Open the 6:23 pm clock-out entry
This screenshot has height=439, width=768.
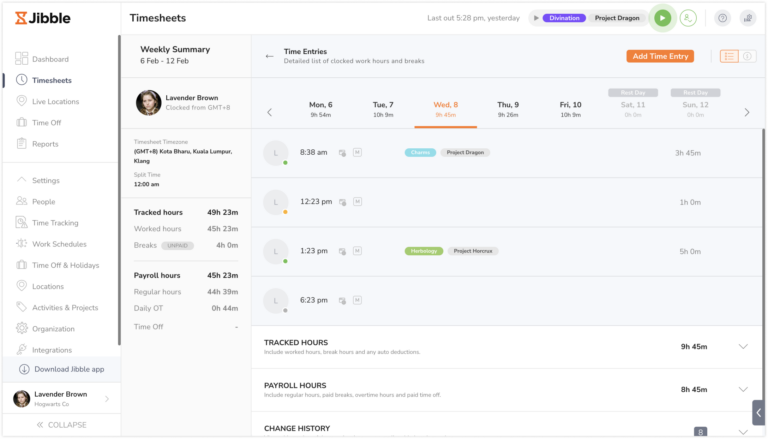click(x=507, y=300)
